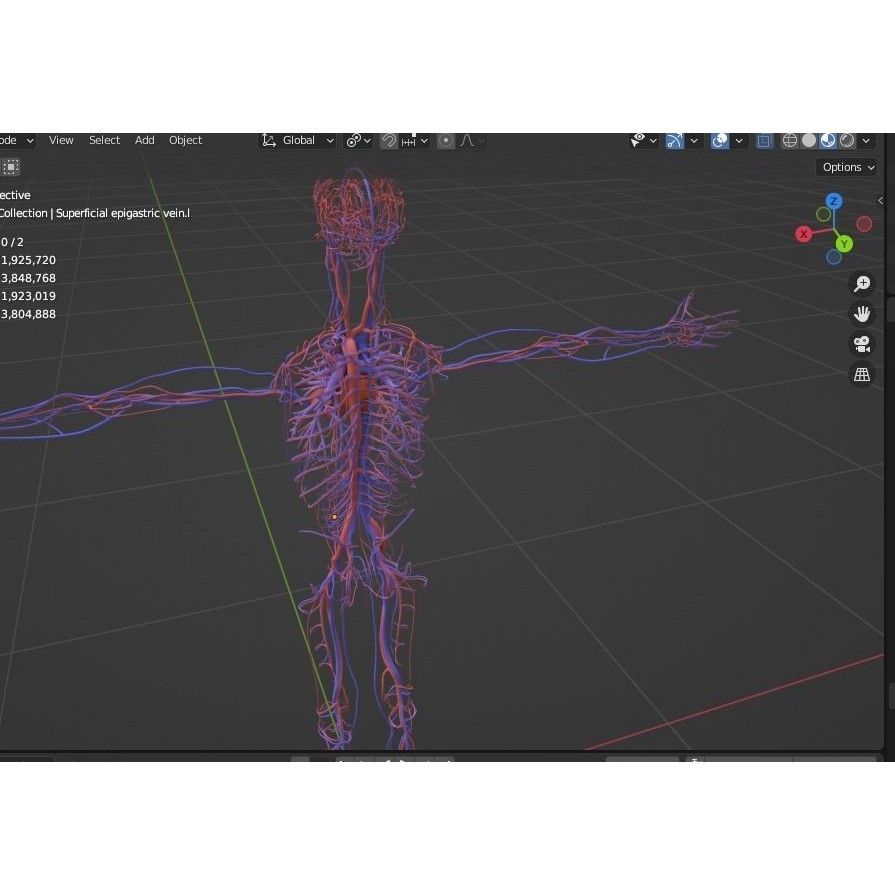Screen dimensions: 895x895
Task: Switch to Rendered viewport shading
Action: pos(847,140)
